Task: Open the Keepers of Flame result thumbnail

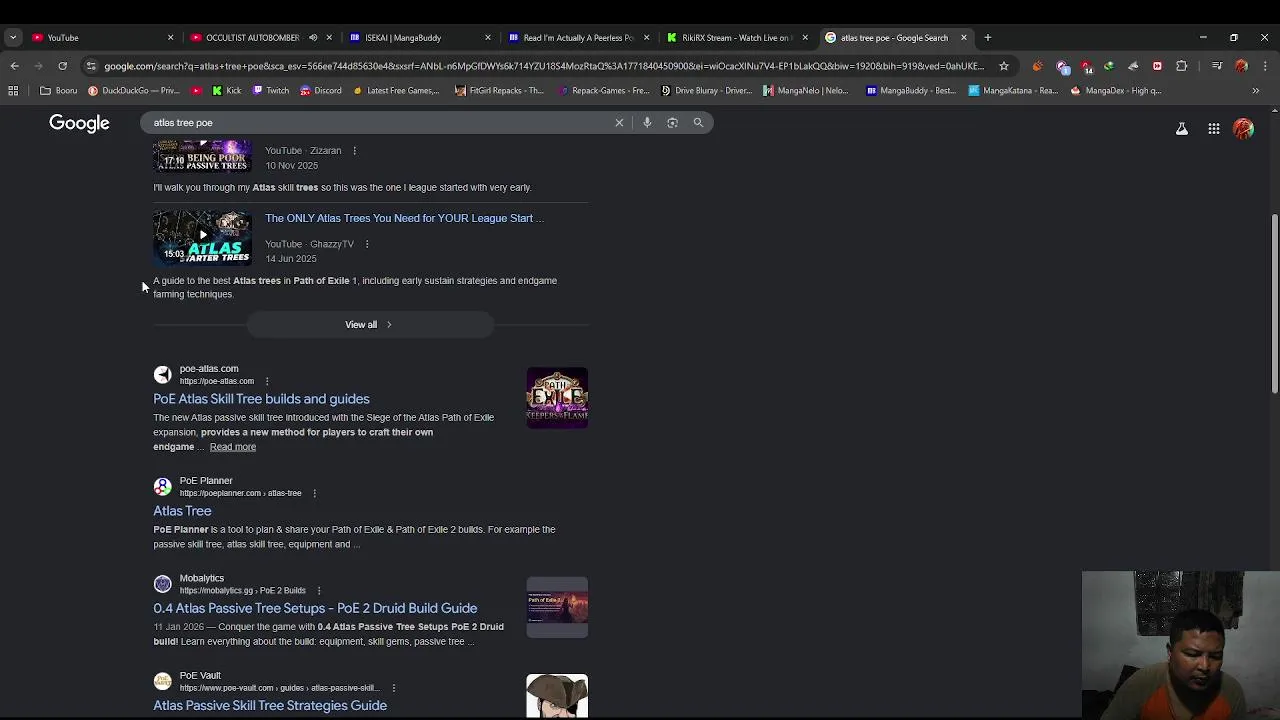Action: tap(557, 398)
